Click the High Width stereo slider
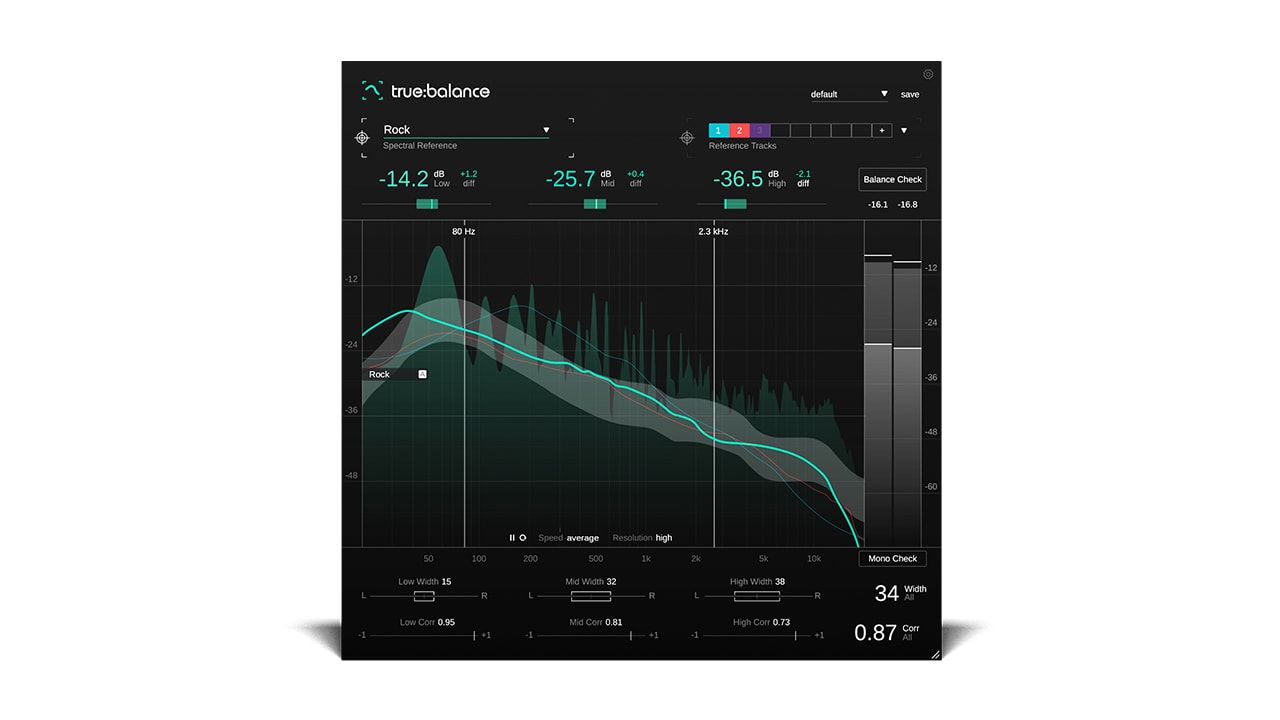 [757, 596]
